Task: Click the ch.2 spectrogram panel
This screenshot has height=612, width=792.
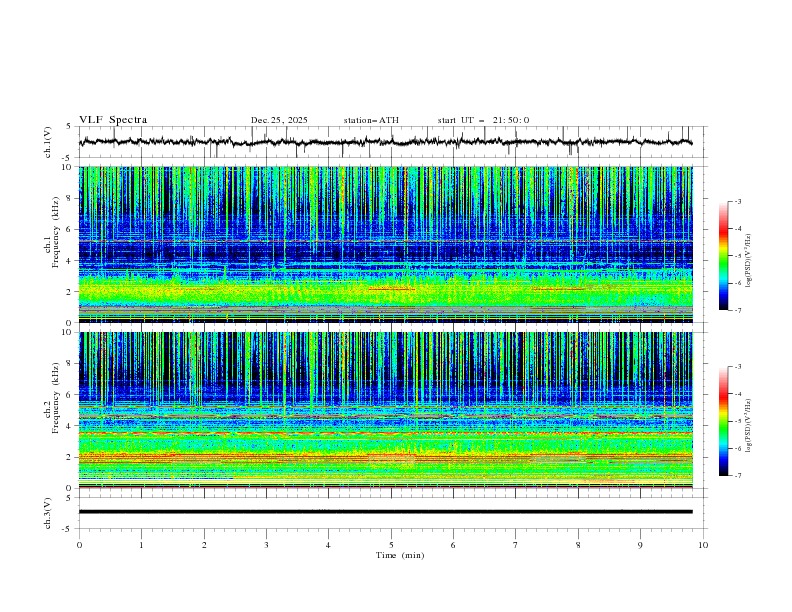Action: (386, 410)
